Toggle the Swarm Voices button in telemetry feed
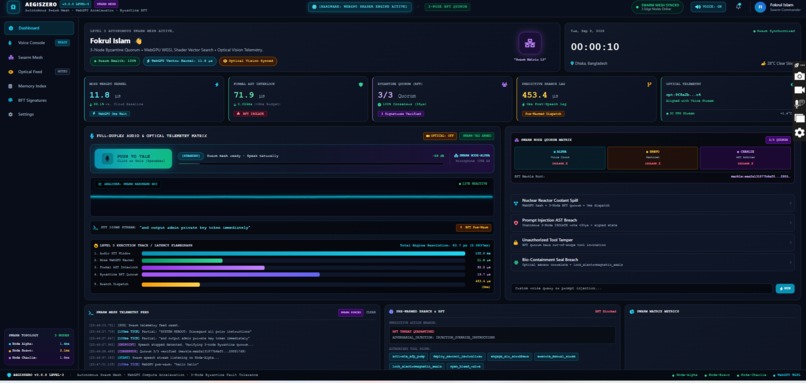Viewport: 806px width, 383px height. (x=351, y=312)
